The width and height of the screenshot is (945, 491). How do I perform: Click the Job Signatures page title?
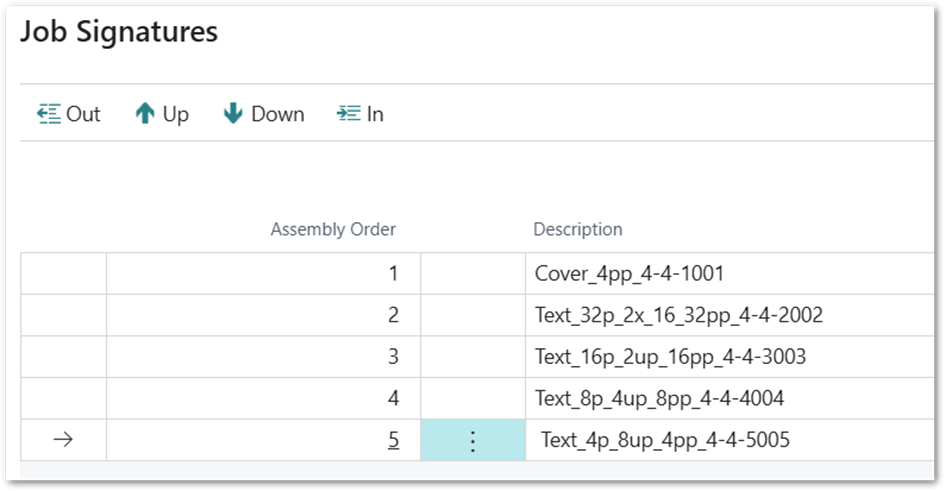point(119,32)
